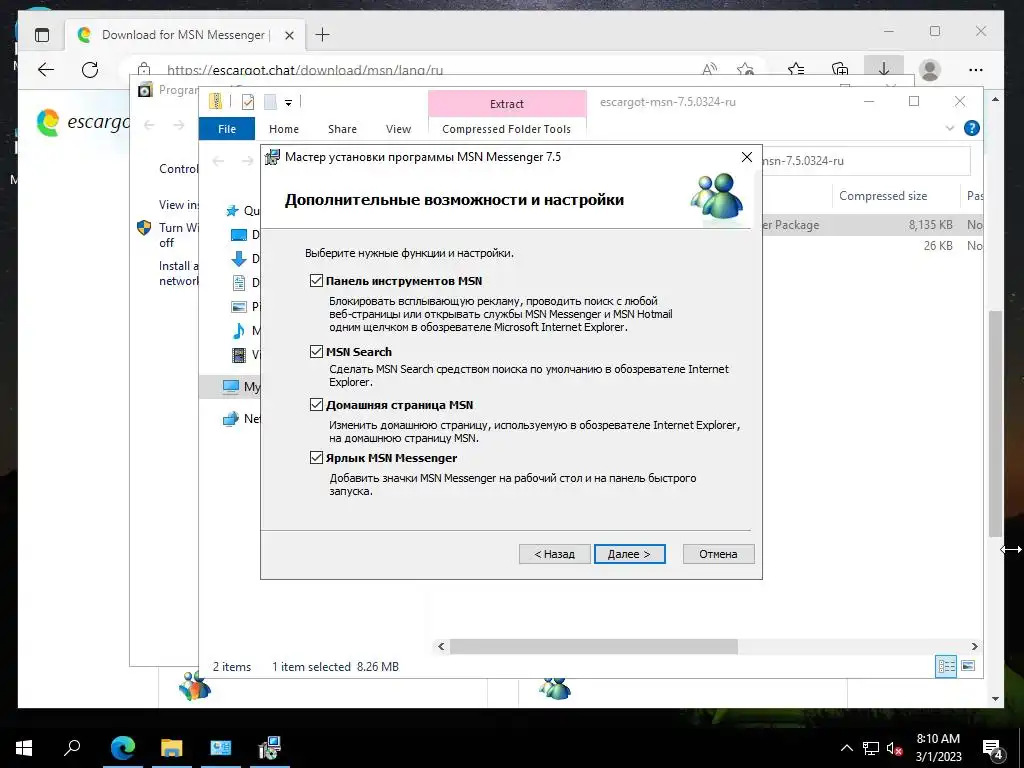
Task: Open the browser profile avatar
Action: [x=929, y=69]
